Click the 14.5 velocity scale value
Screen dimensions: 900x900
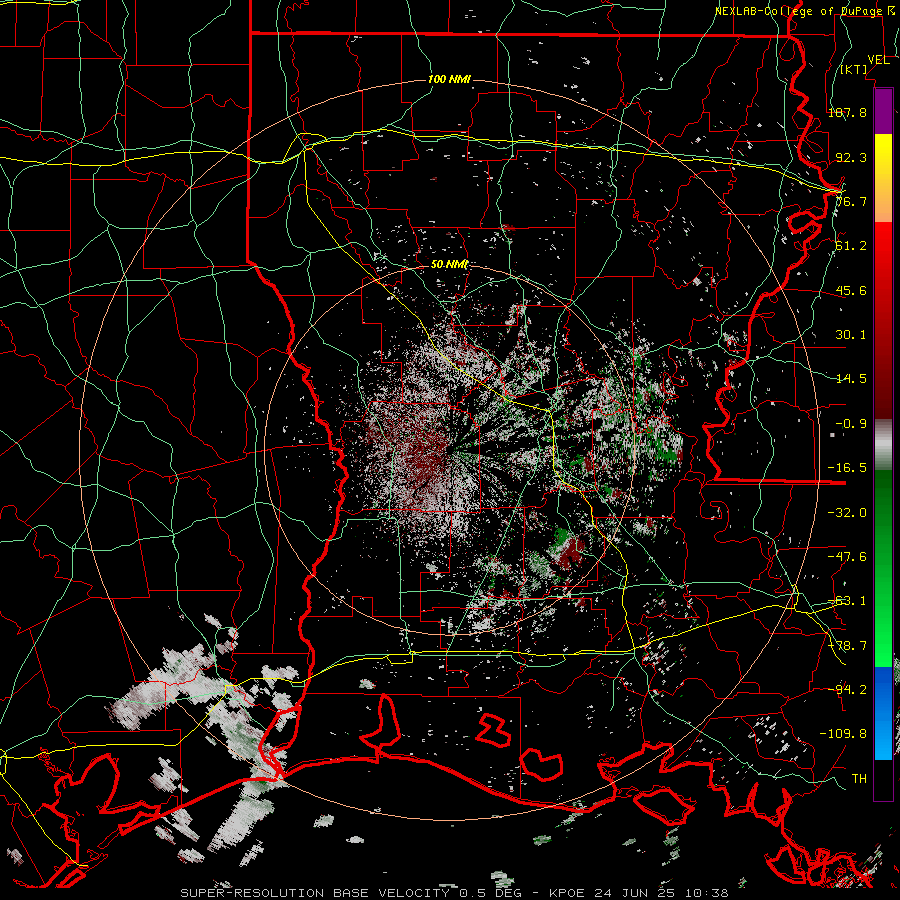851,379
